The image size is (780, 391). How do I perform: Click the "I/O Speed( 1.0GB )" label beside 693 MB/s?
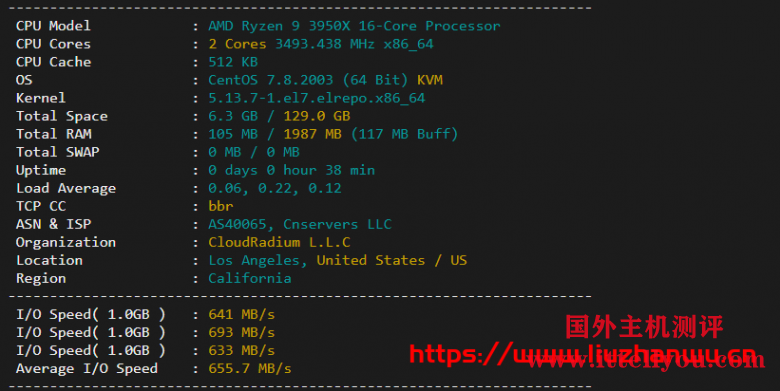[x=91, y=332]
